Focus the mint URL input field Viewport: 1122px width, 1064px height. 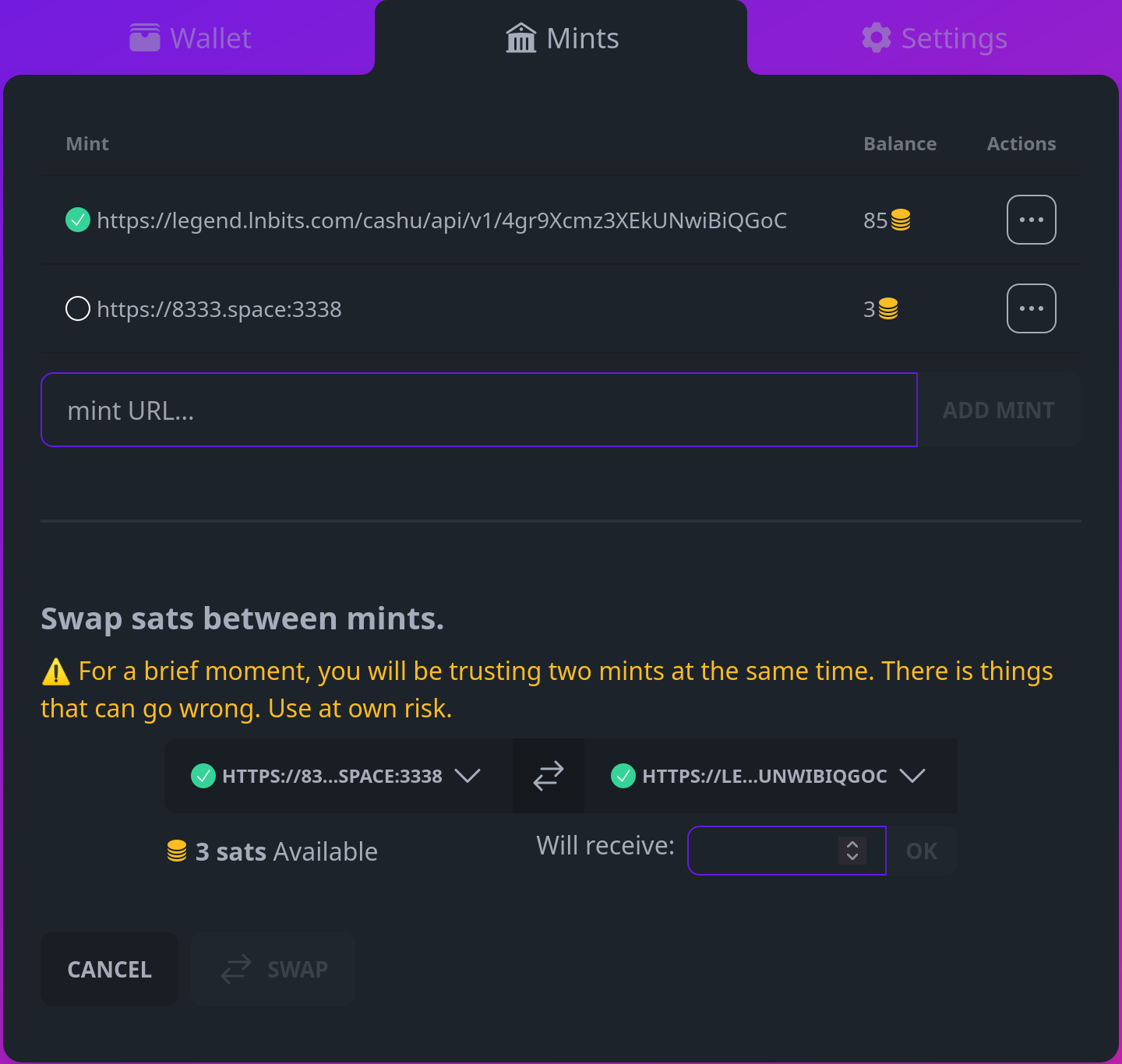478,410
